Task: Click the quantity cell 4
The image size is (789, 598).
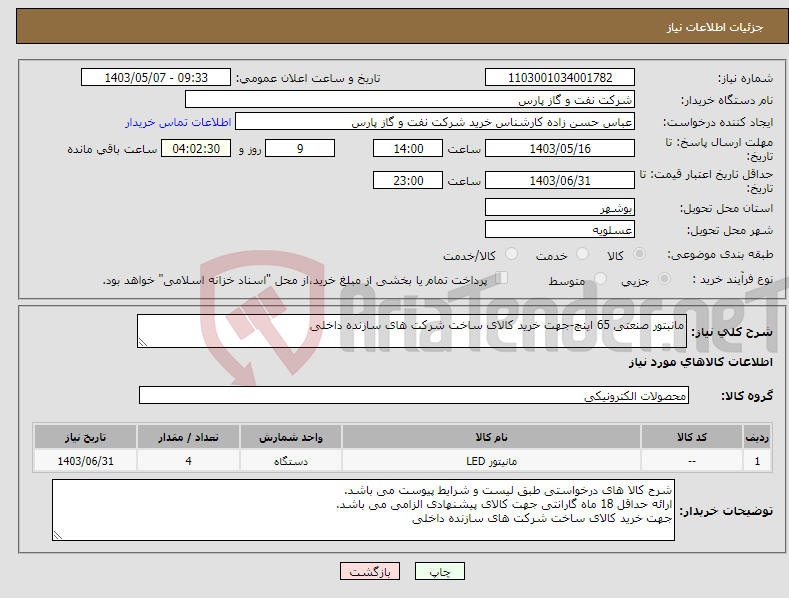Action: point(188,461)
